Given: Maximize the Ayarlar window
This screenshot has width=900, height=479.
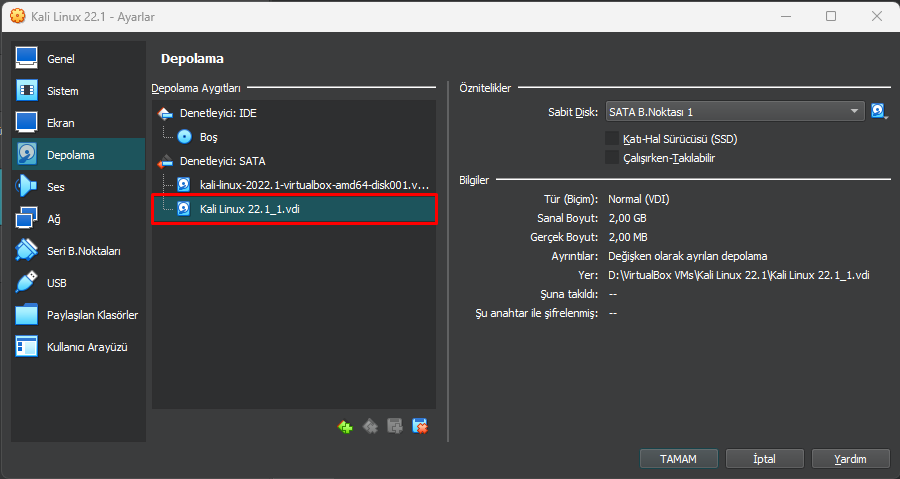Looking at the screenshot, I should 831,16.
